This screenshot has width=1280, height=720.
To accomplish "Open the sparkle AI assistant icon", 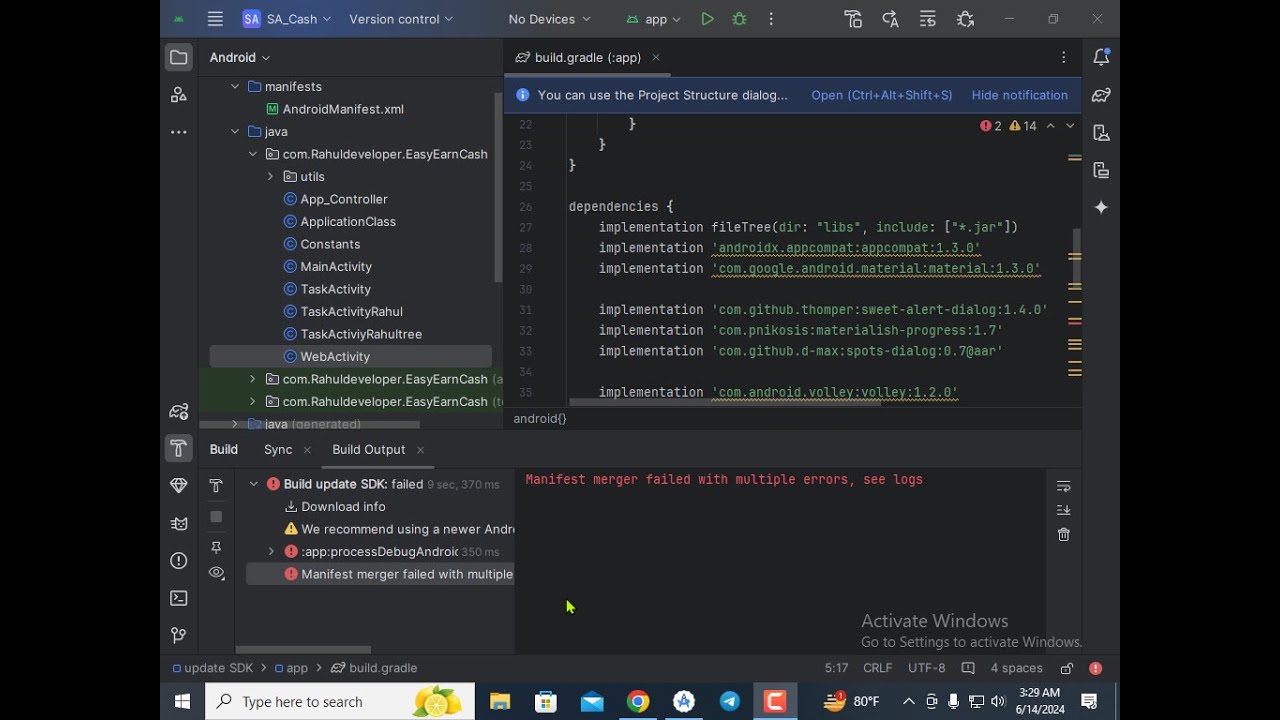I will point(1101,207).
